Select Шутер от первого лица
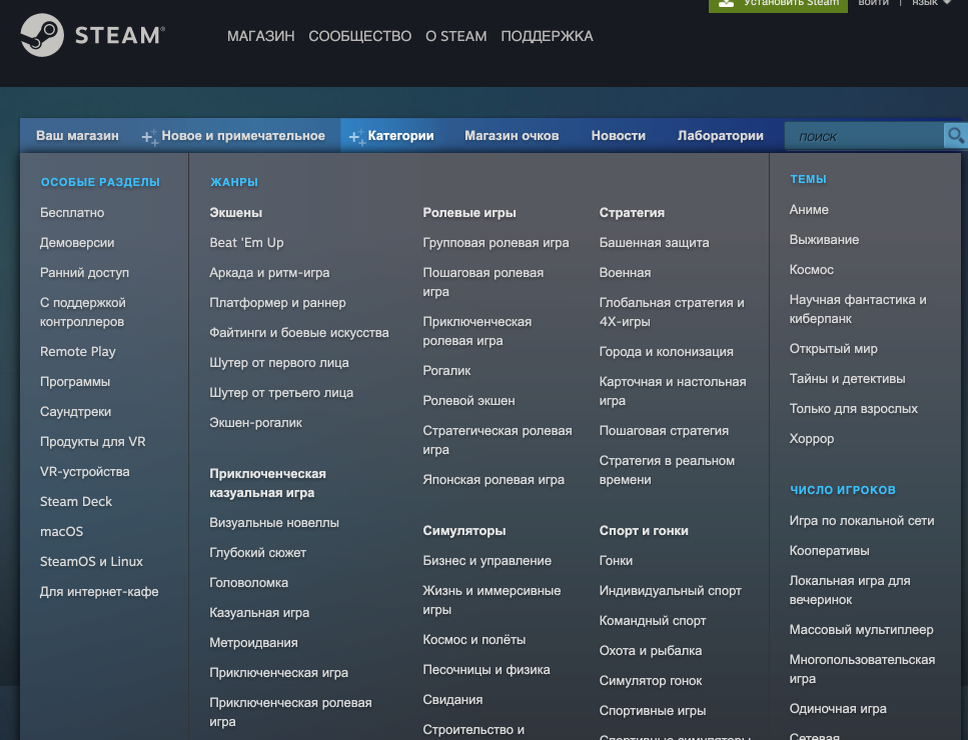This screenshot has width=968, height=740. point(279,363)
